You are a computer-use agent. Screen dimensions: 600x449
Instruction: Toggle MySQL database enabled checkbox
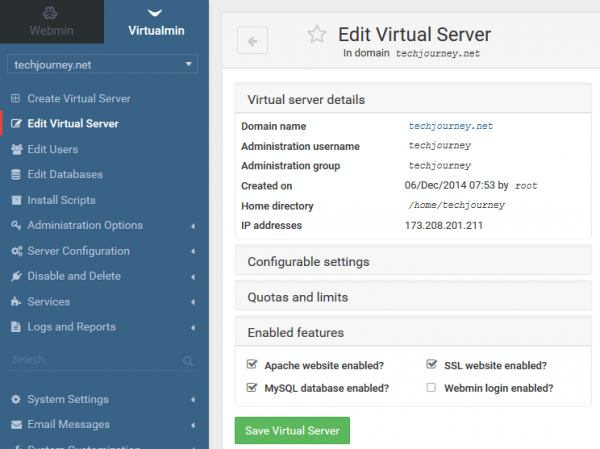252,387
